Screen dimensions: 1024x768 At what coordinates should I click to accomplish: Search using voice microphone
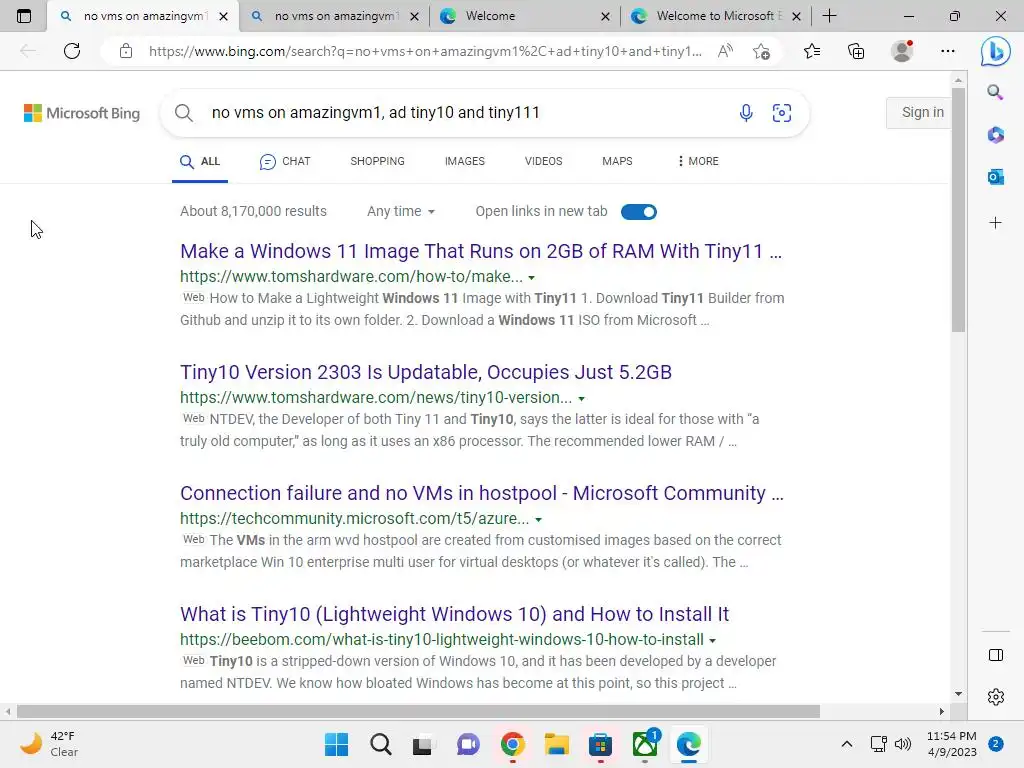[746, 113]
